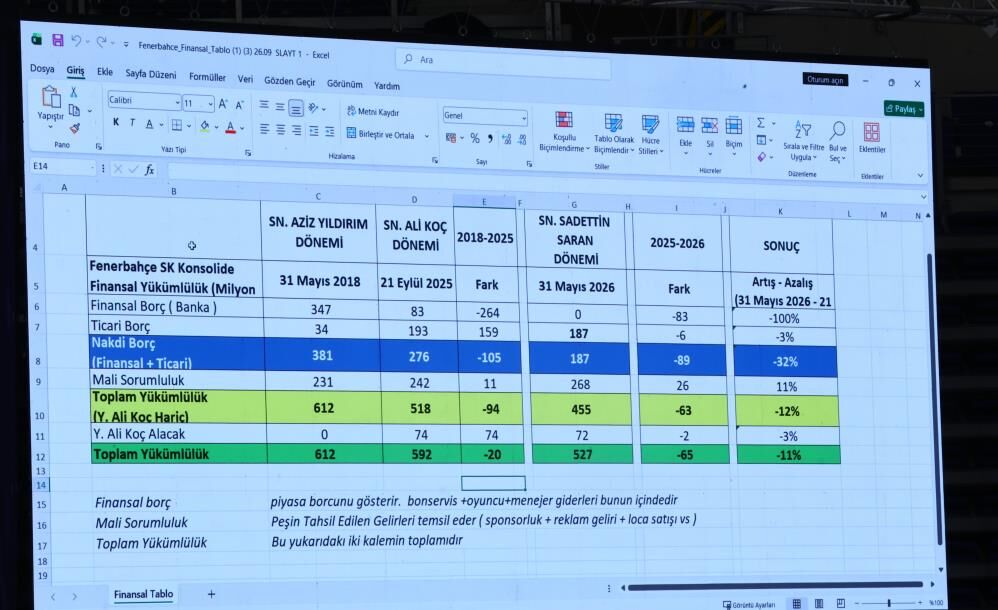Click the Save icon in the title bar
The height and width of the screenshot is (610, 998).
tap(57, 40)
